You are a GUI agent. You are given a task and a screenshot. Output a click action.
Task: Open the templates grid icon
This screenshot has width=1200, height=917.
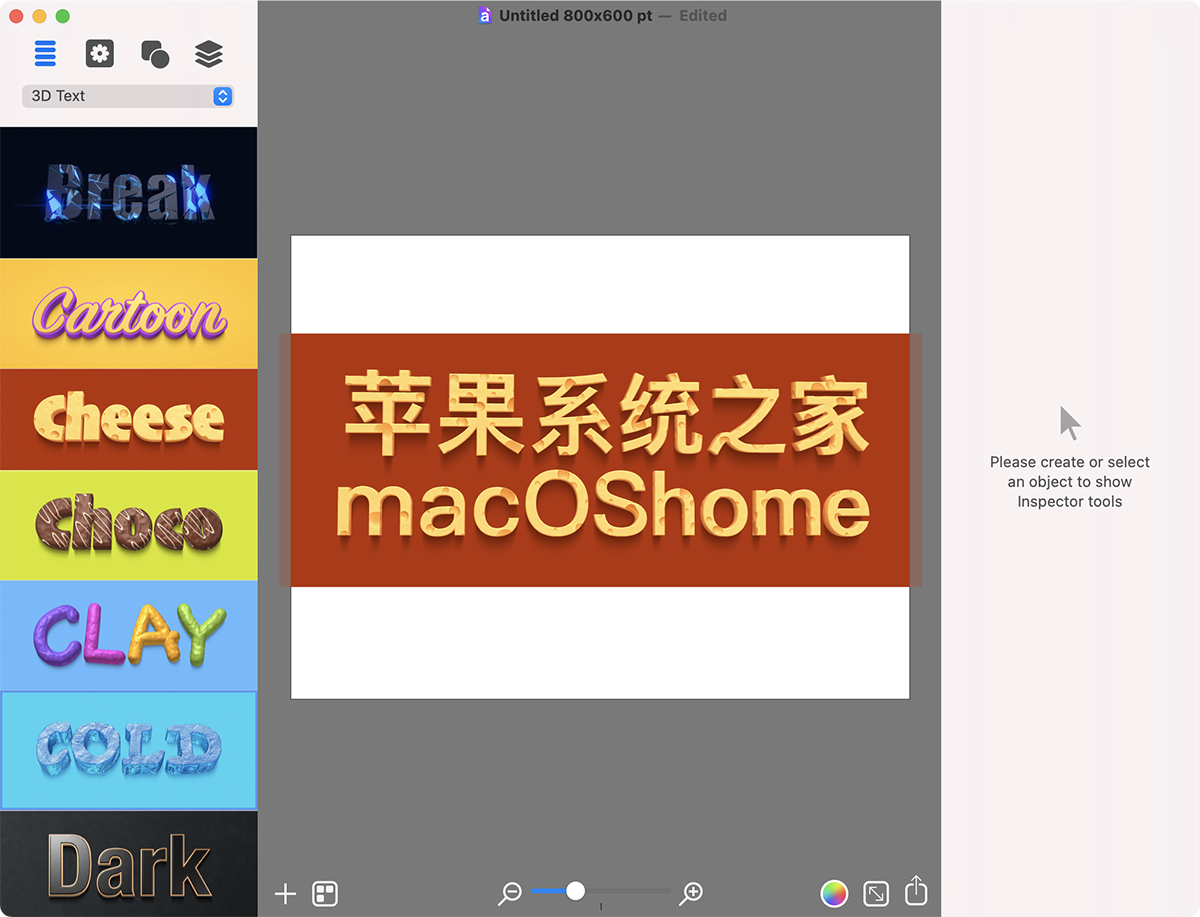click(x=325, y=894)
